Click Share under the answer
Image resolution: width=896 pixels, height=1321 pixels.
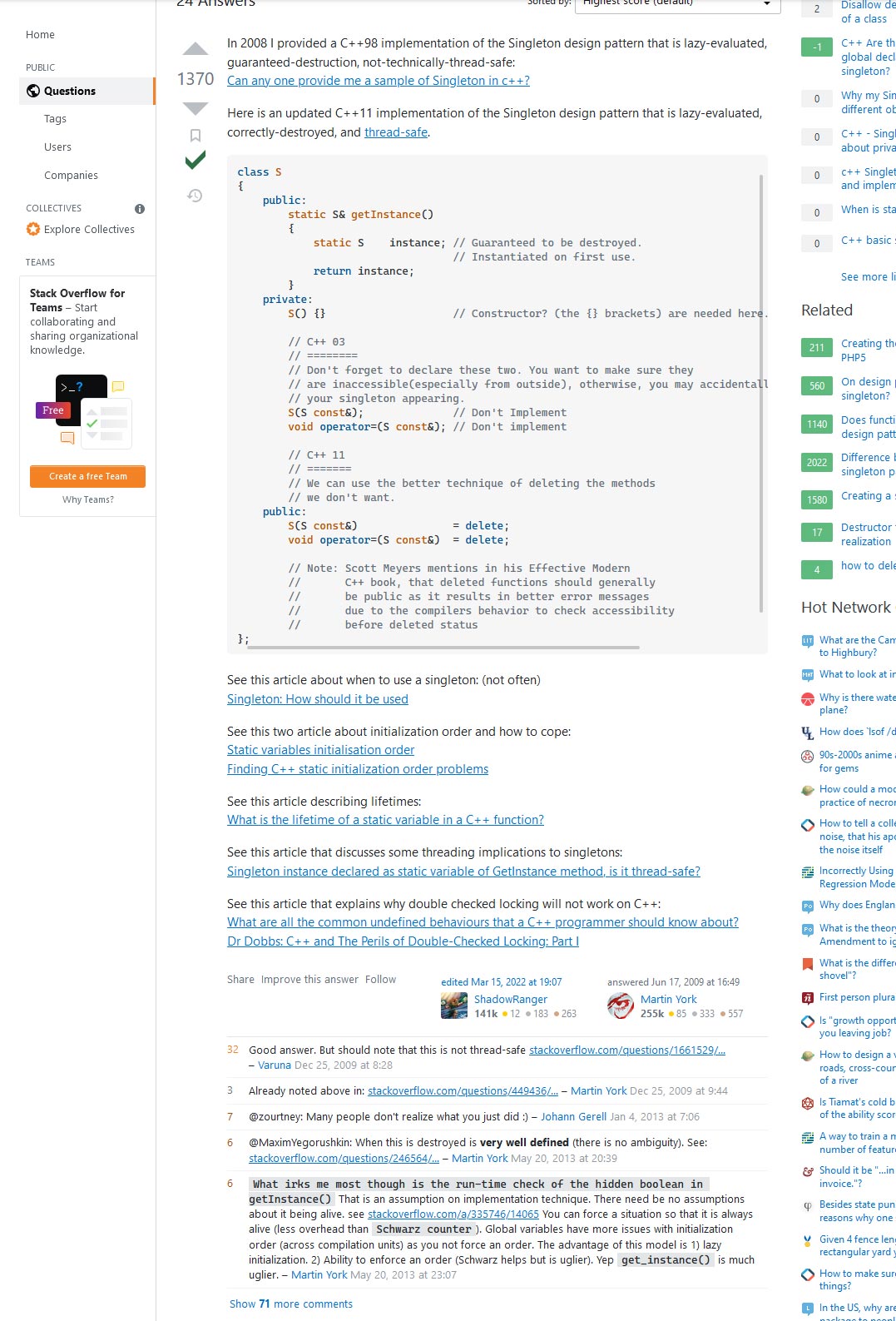(x=240, y=980)
